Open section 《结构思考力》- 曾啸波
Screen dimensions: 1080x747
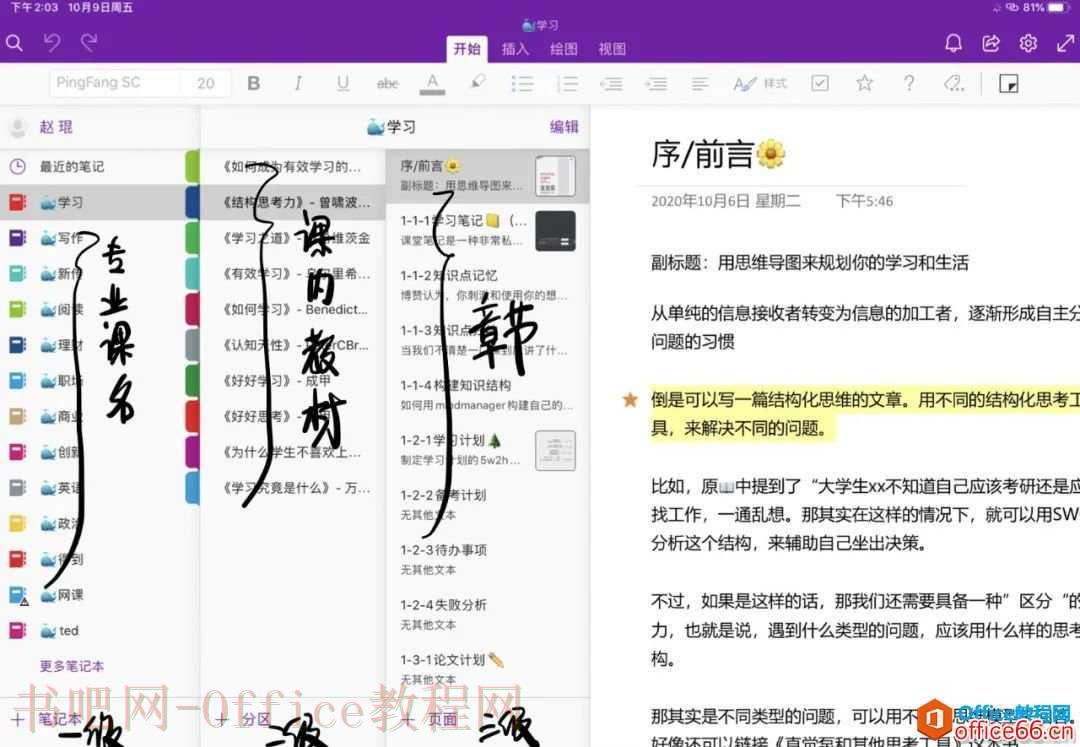coord(293,202)
